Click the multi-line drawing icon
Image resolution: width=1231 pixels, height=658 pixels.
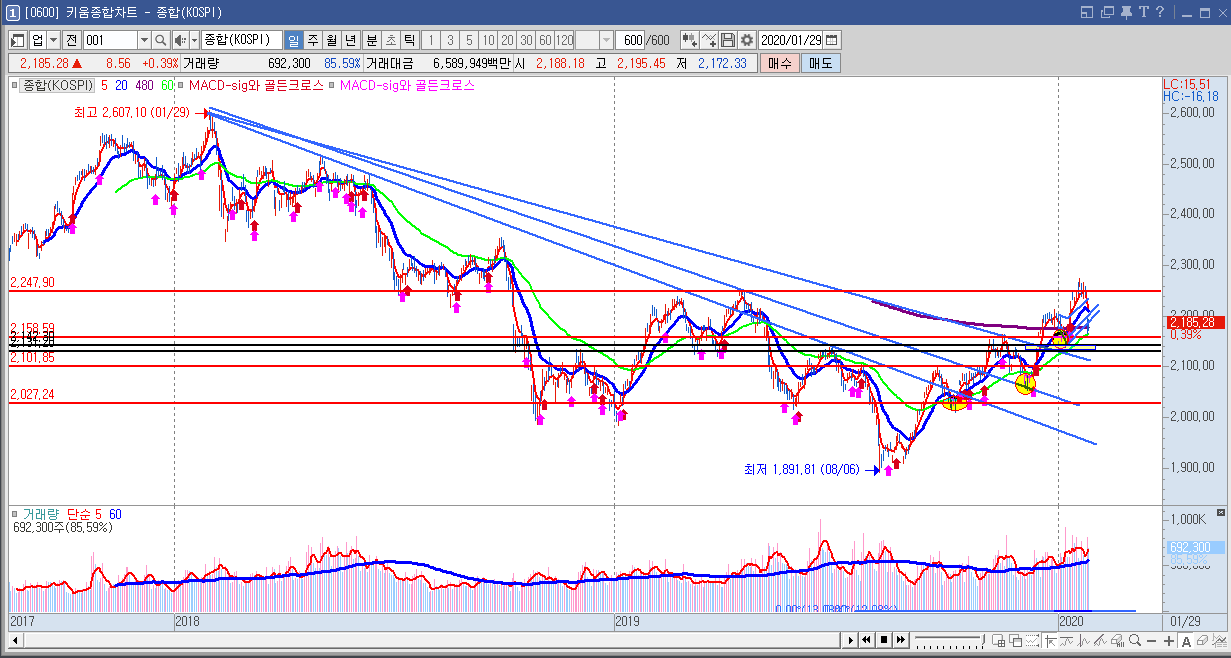[x=1100, y=640]
